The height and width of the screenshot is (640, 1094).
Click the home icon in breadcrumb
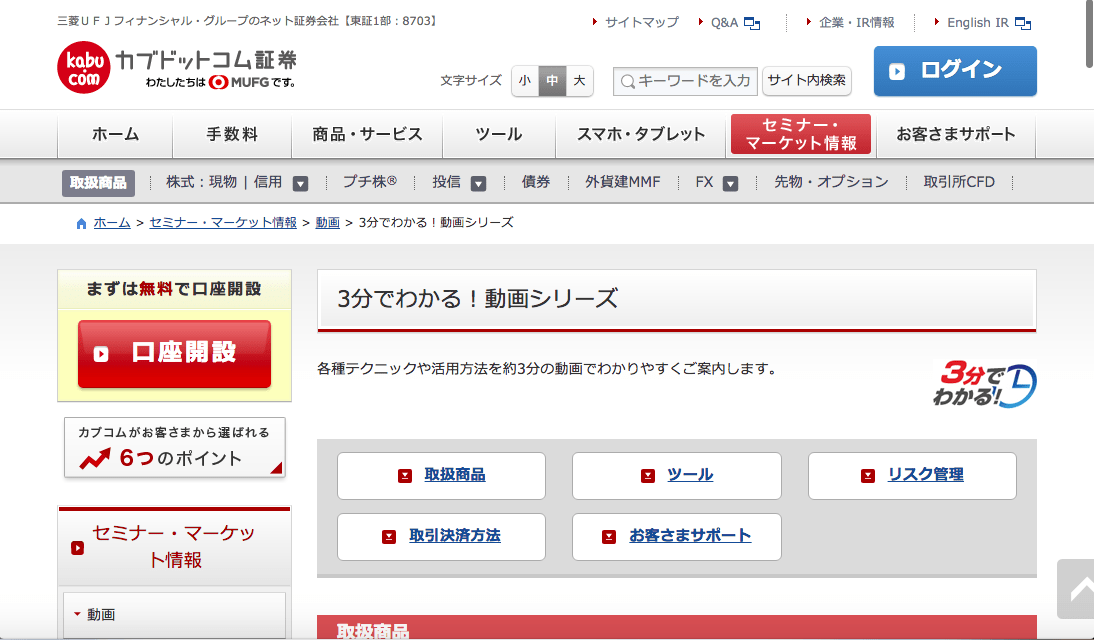coord(82,223)
